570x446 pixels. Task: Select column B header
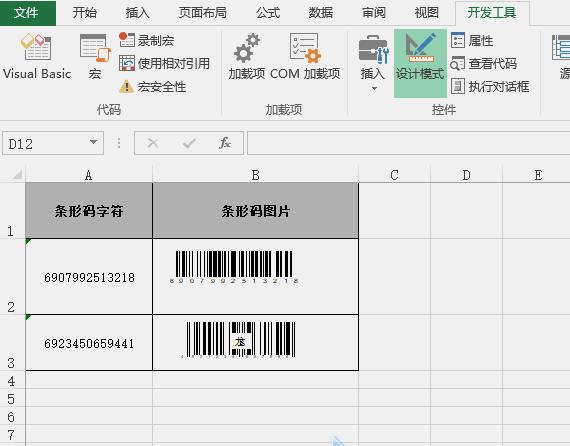pyautogui.click(x=256, y=175)
